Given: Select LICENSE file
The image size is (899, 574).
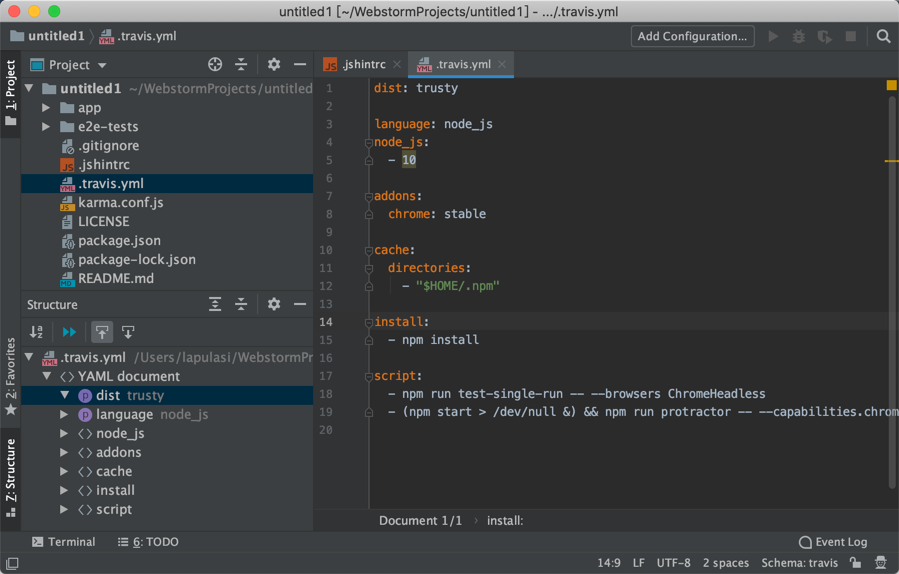Looking at the screenshot, I should coord(167,221).
